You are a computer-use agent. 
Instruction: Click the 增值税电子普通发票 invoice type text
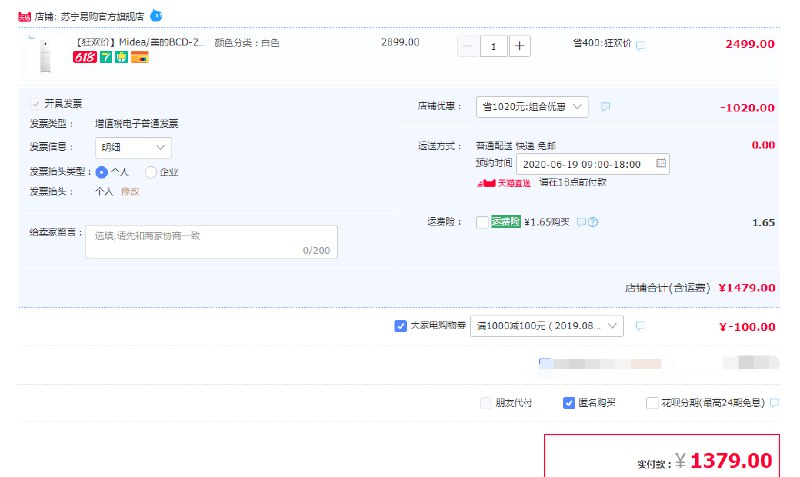(x=137, y=123)
